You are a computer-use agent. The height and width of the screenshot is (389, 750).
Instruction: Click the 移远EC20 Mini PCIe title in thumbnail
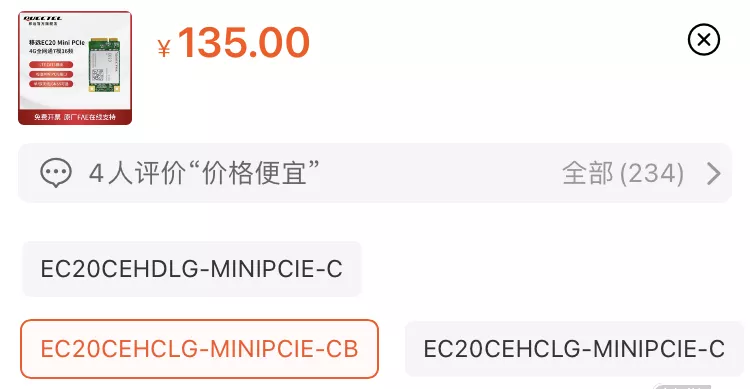click(x=57, y=43)
